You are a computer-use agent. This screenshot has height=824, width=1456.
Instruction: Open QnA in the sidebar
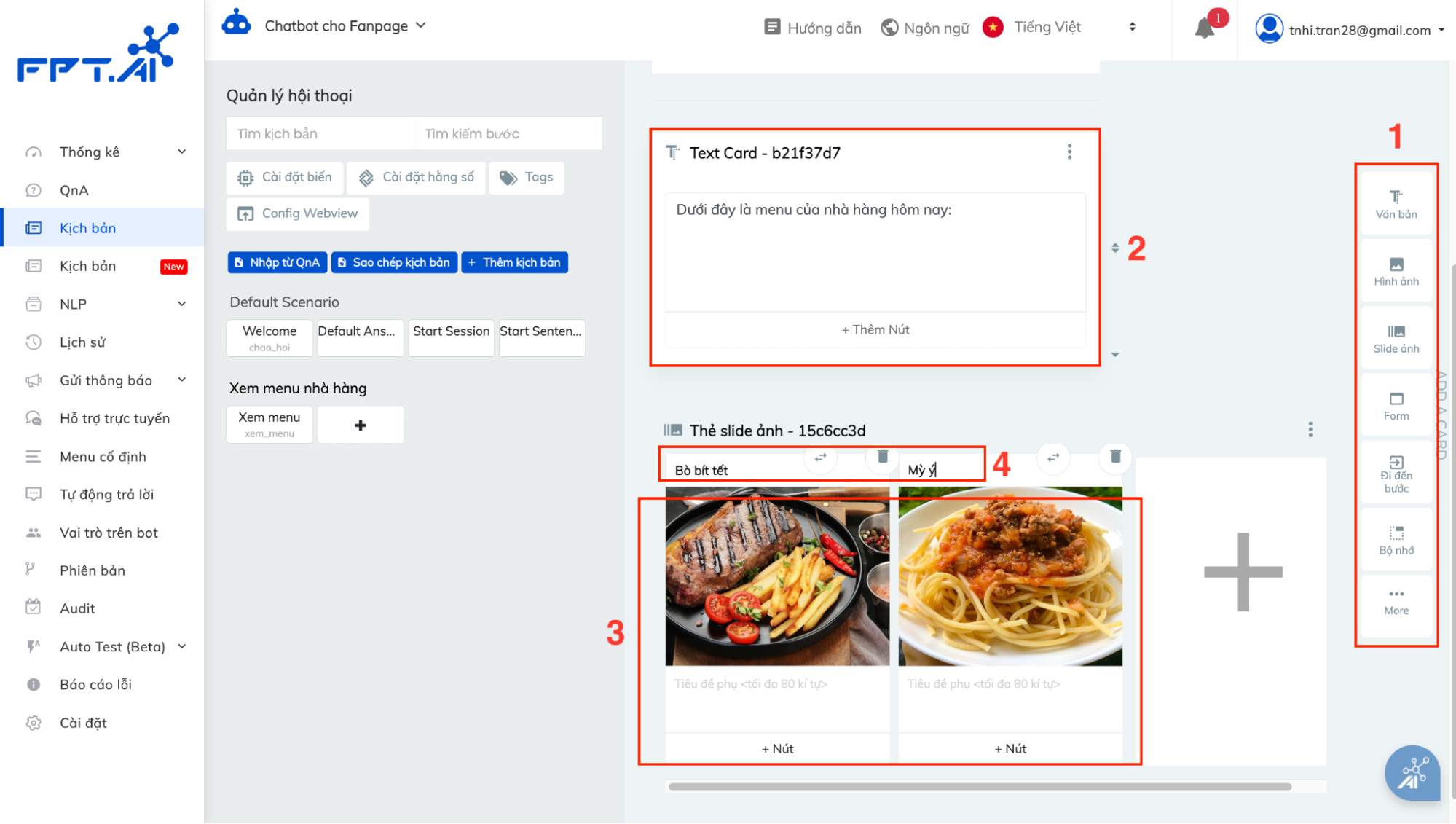point(74,190)
